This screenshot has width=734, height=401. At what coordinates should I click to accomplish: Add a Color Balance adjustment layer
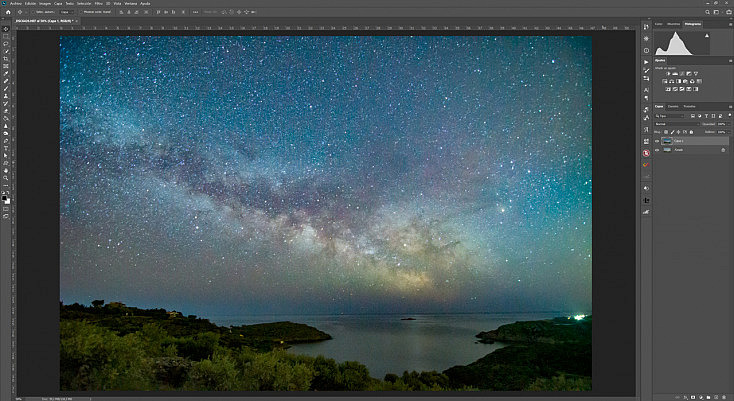tap(672, 81)
